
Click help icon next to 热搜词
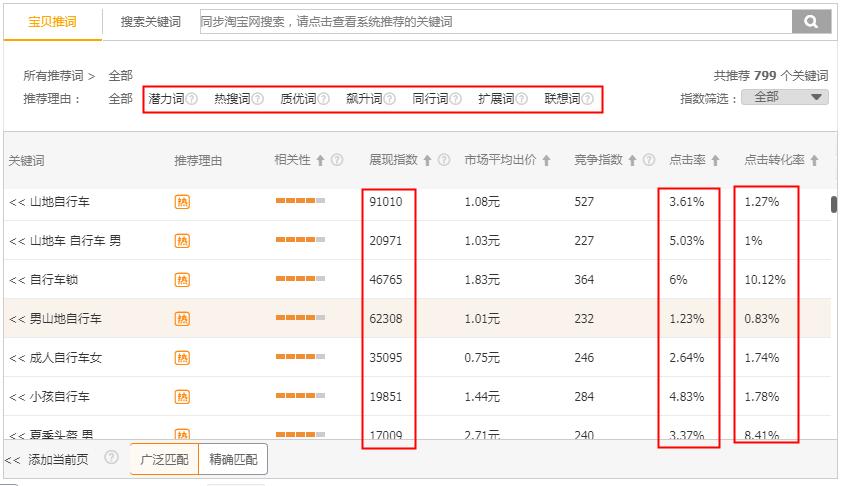258,99
